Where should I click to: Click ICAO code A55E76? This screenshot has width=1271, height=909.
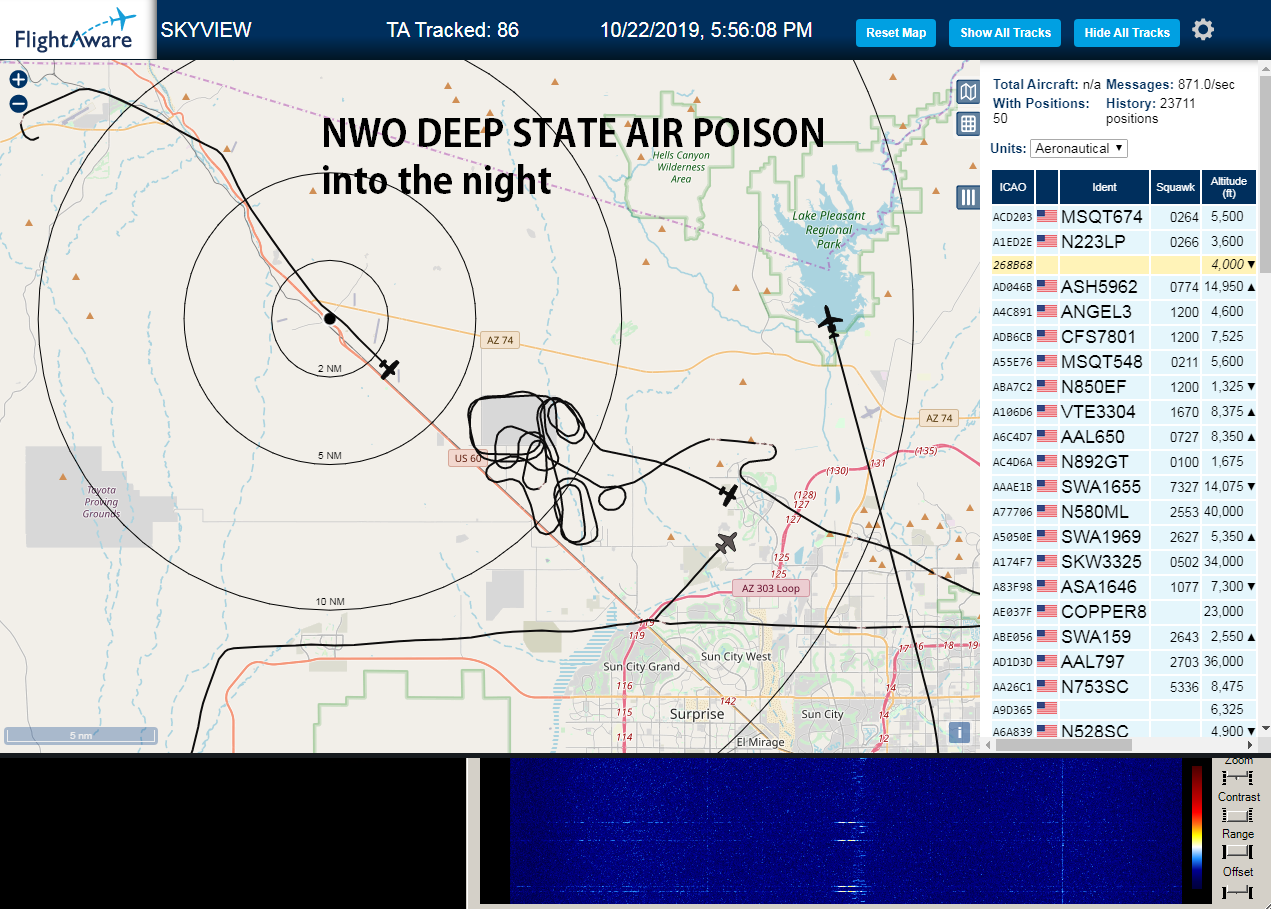(x=1012, y=362)
